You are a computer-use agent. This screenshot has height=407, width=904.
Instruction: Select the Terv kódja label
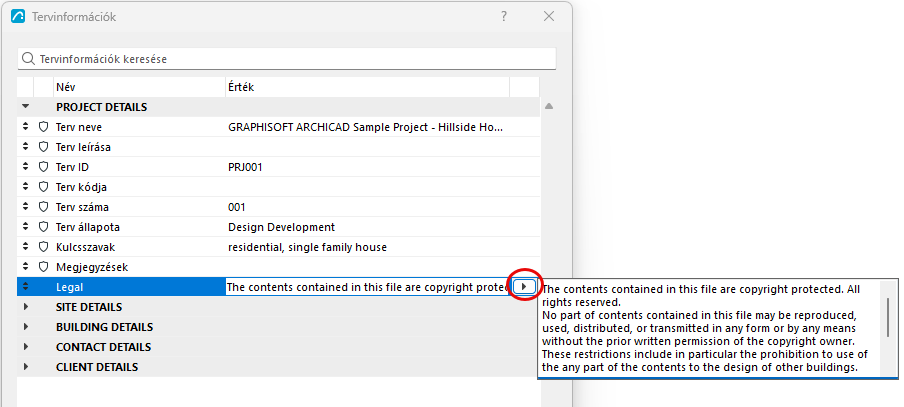[x=81, y=187]
